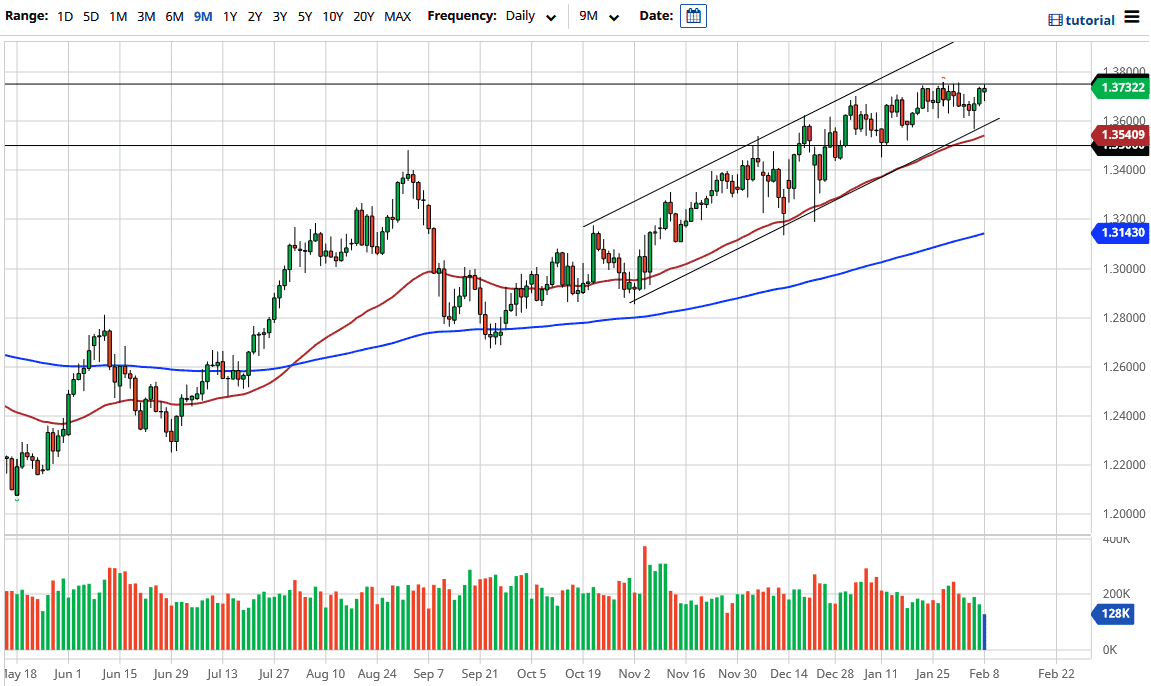This screenshot has width=1151, height=686.
Task: Click the Jun 15 date axis label
Action: [119, 674]
